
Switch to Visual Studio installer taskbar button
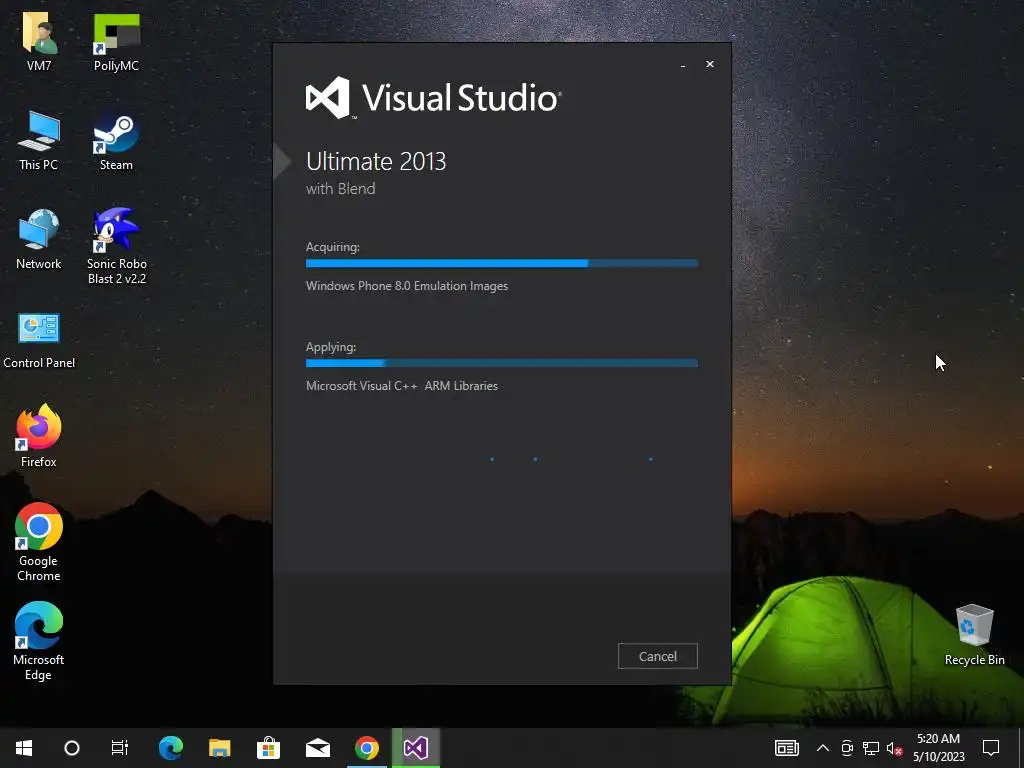tap(416, 748)
